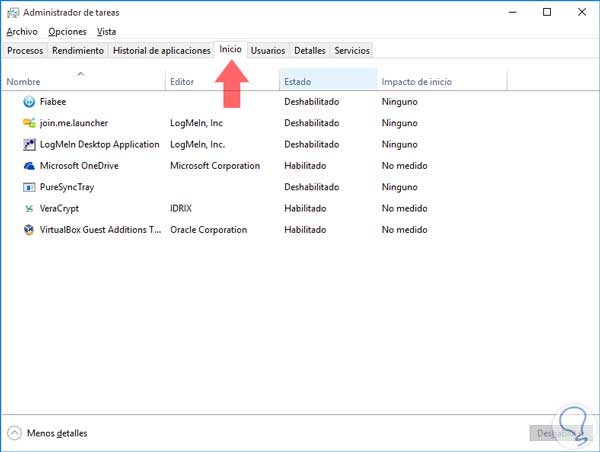Viewport: 600px width, 452px height.
Task: Click the Task Manager title bar icon
Action: coord(13,13)
